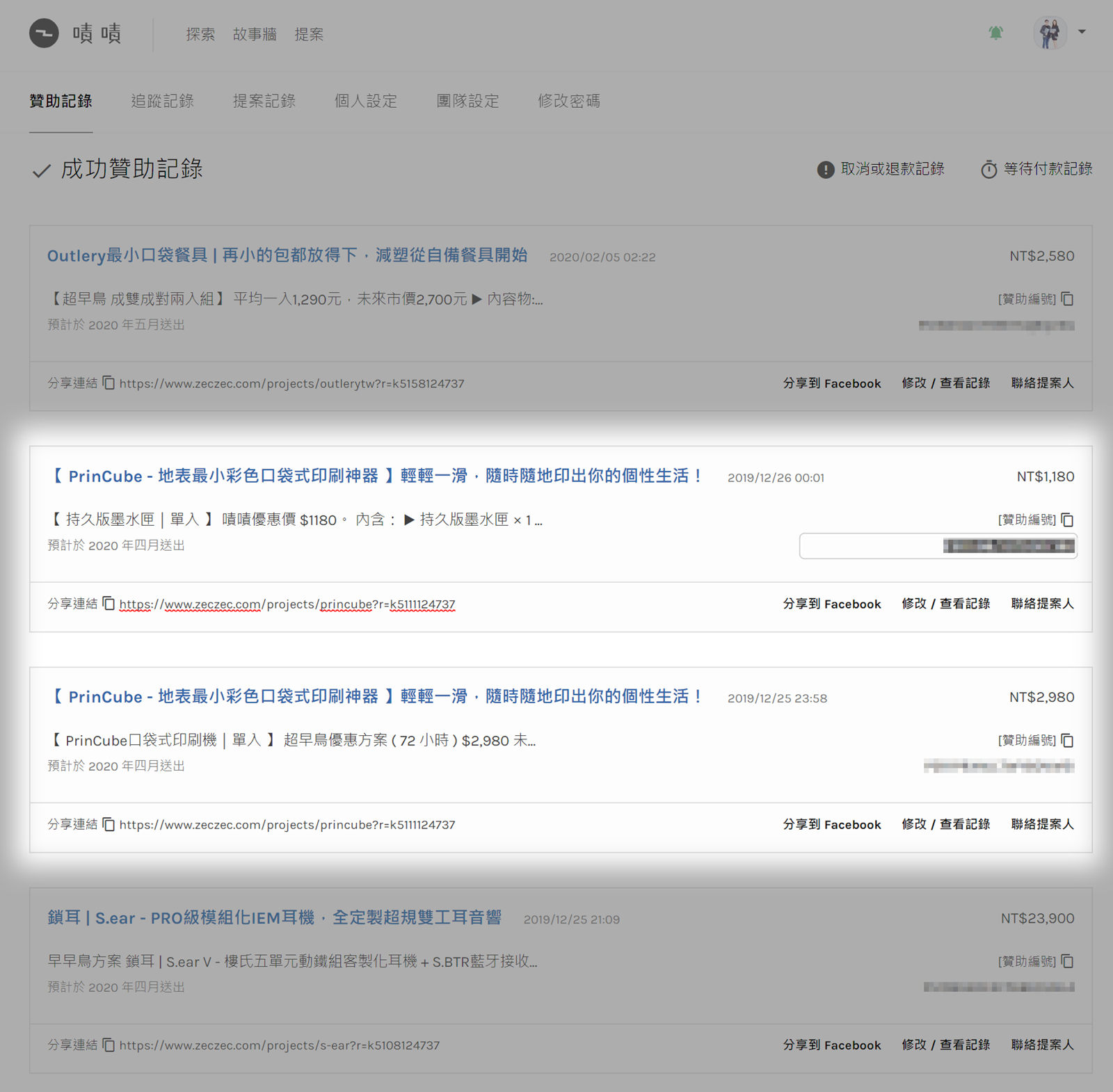This screenshot has height=1092, width=1113.
Task: Copy share link of NT$2,980 PrinCube record
Action: (109, 824)
